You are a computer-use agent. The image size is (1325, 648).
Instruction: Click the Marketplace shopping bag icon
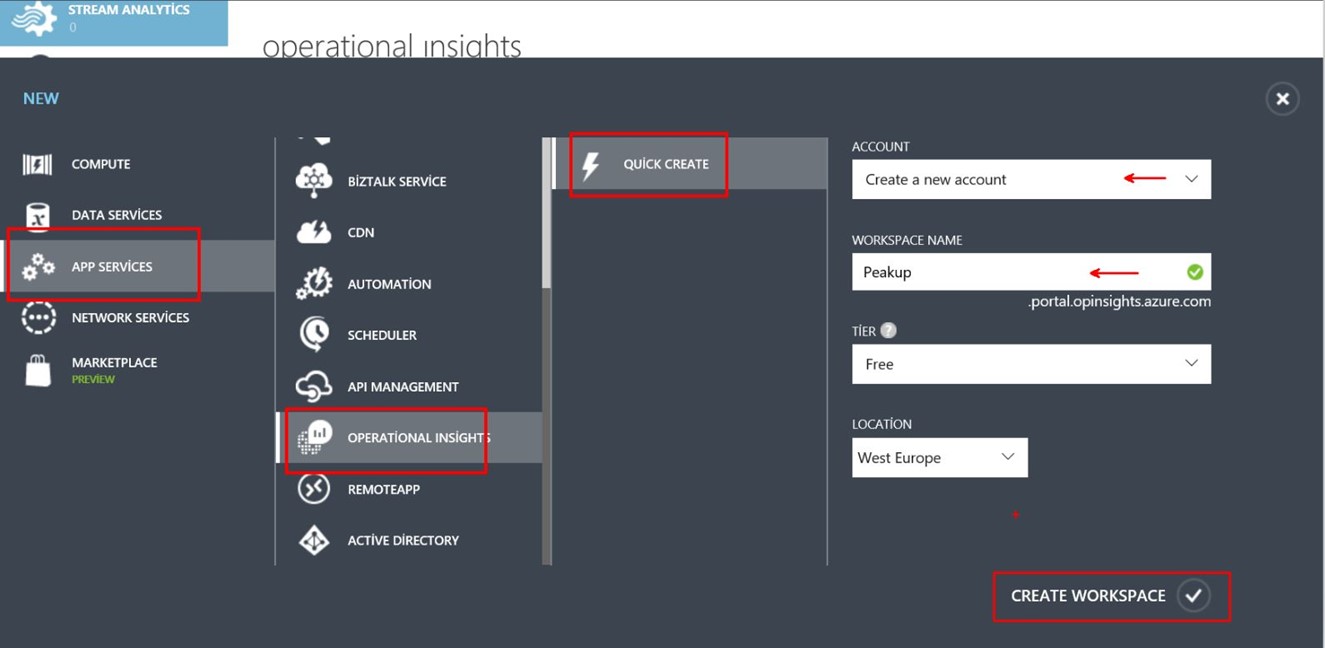(x=38, y=370)
